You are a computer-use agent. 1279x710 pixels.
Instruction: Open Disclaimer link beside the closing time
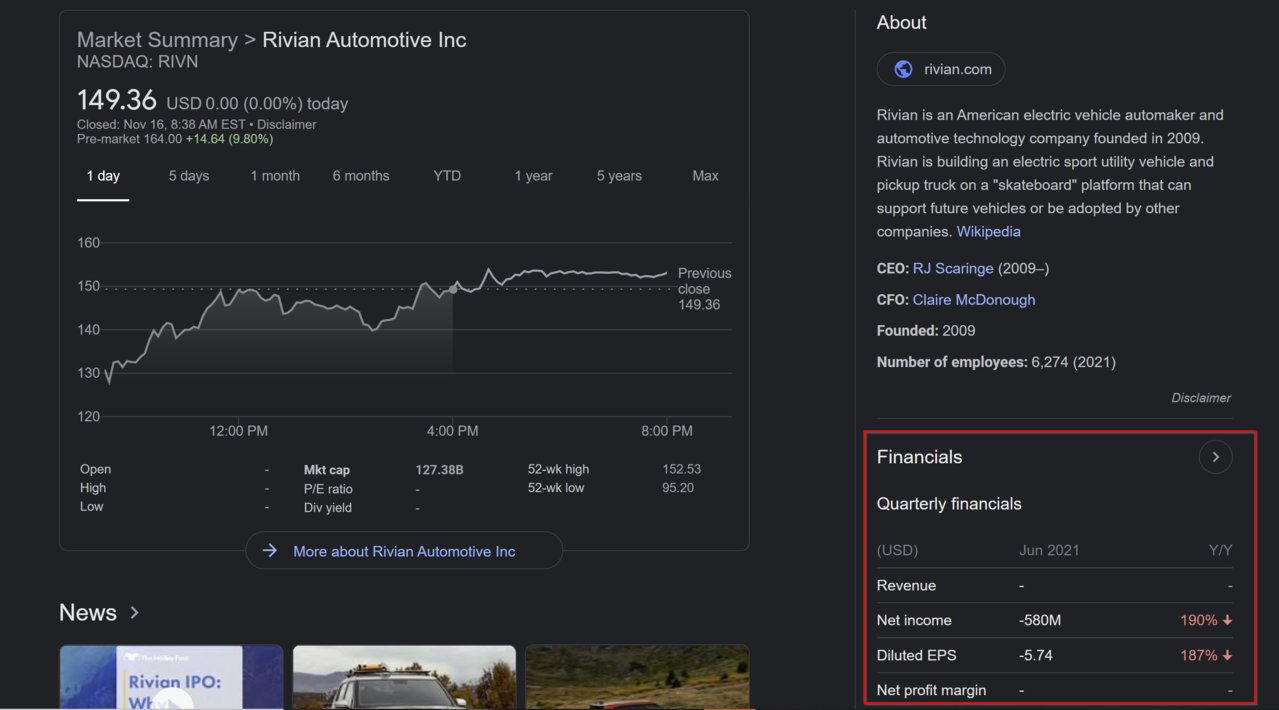287,125
